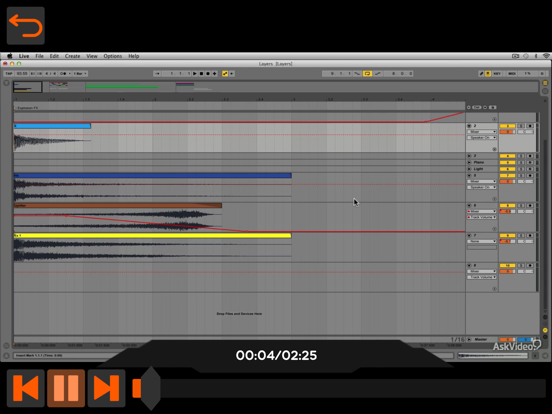Viewport: 552px width, 414px height.
Task: Click the Time Machine icon in menu bar
Action: pyautogui.click(x=526, y=56)
